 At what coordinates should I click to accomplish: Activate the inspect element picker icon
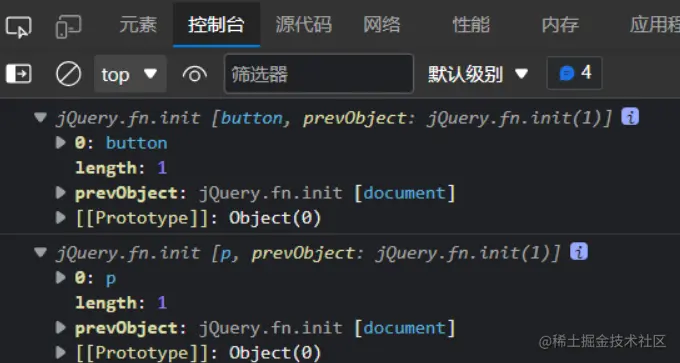[x=18, y=27]
